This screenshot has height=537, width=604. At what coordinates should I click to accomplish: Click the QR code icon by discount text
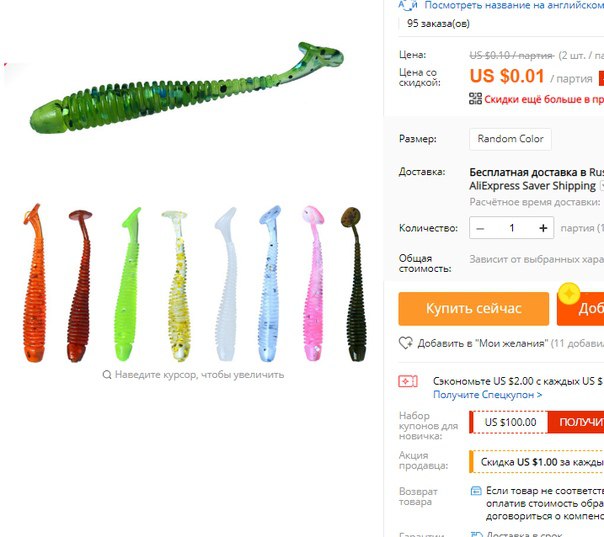click(x=475, y=99)
